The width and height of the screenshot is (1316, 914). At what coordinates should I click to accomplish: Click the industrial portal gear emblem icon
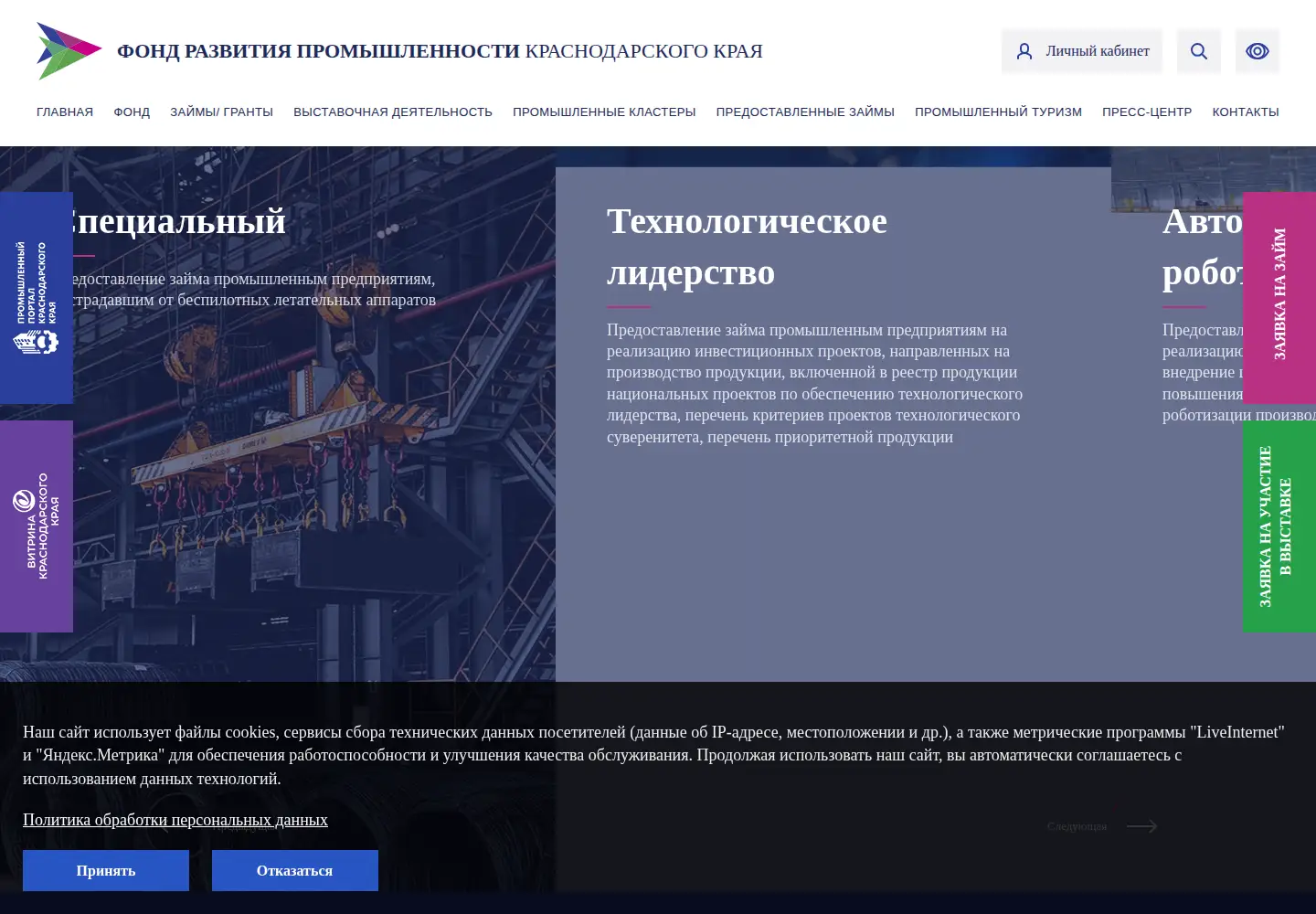coord(36,342)
